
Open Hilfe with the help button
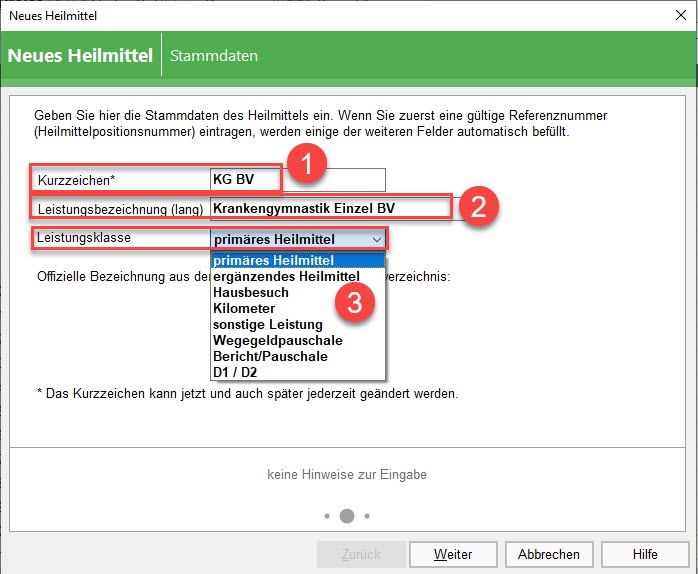click(x=645, y=554)
